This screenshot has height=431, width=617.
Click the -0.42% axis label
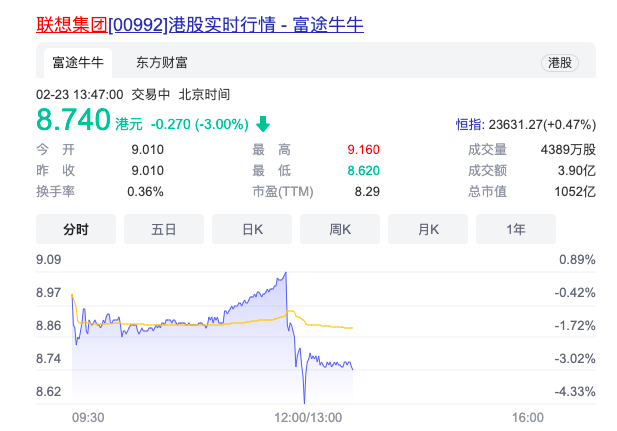pyautogui.click(x=575, y=292)
